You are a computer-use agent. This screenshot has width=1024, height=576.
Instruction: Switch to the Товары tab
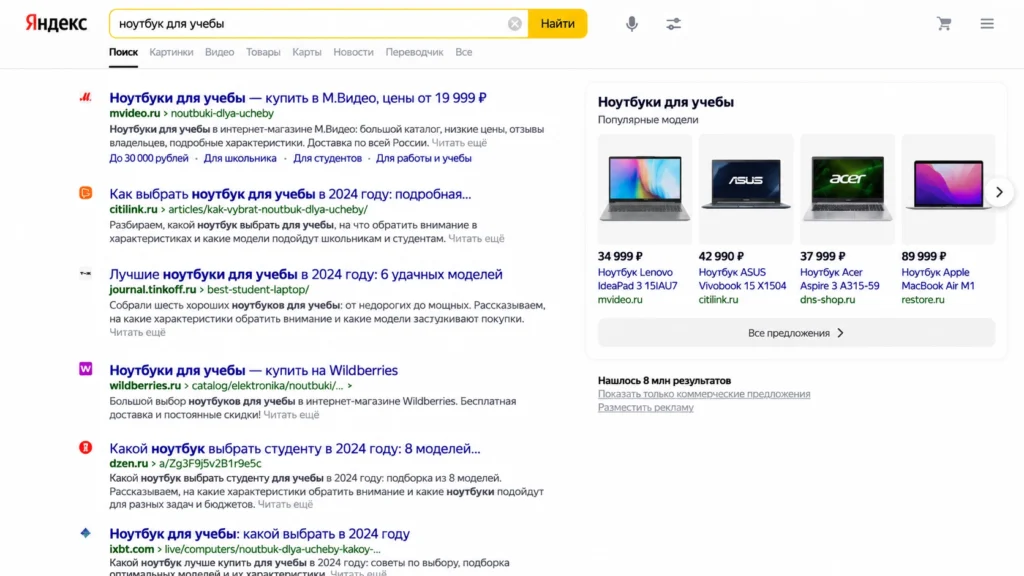coord(263,52)
